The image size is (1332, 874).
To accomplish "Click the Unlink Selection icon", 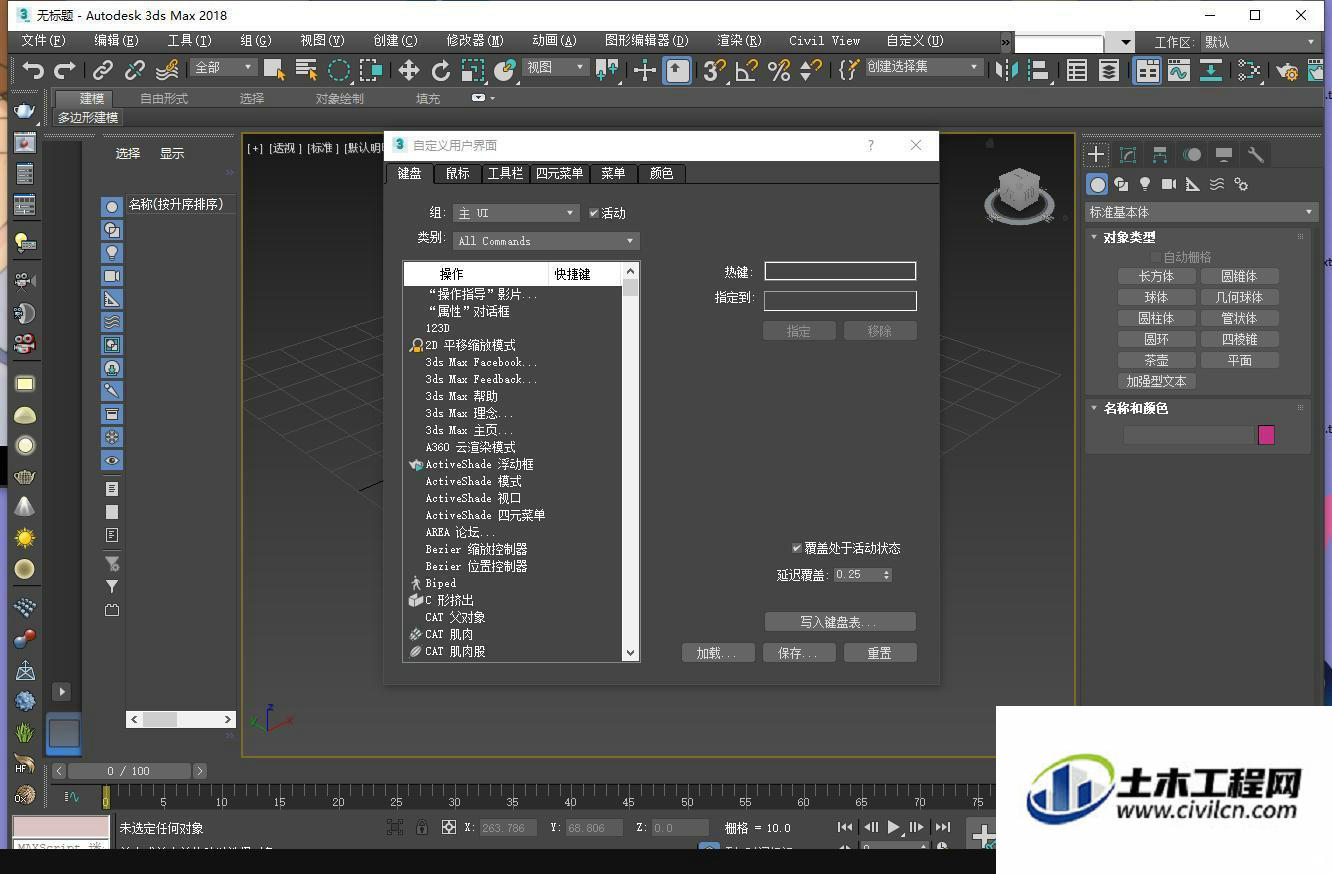I will (134, 70).
